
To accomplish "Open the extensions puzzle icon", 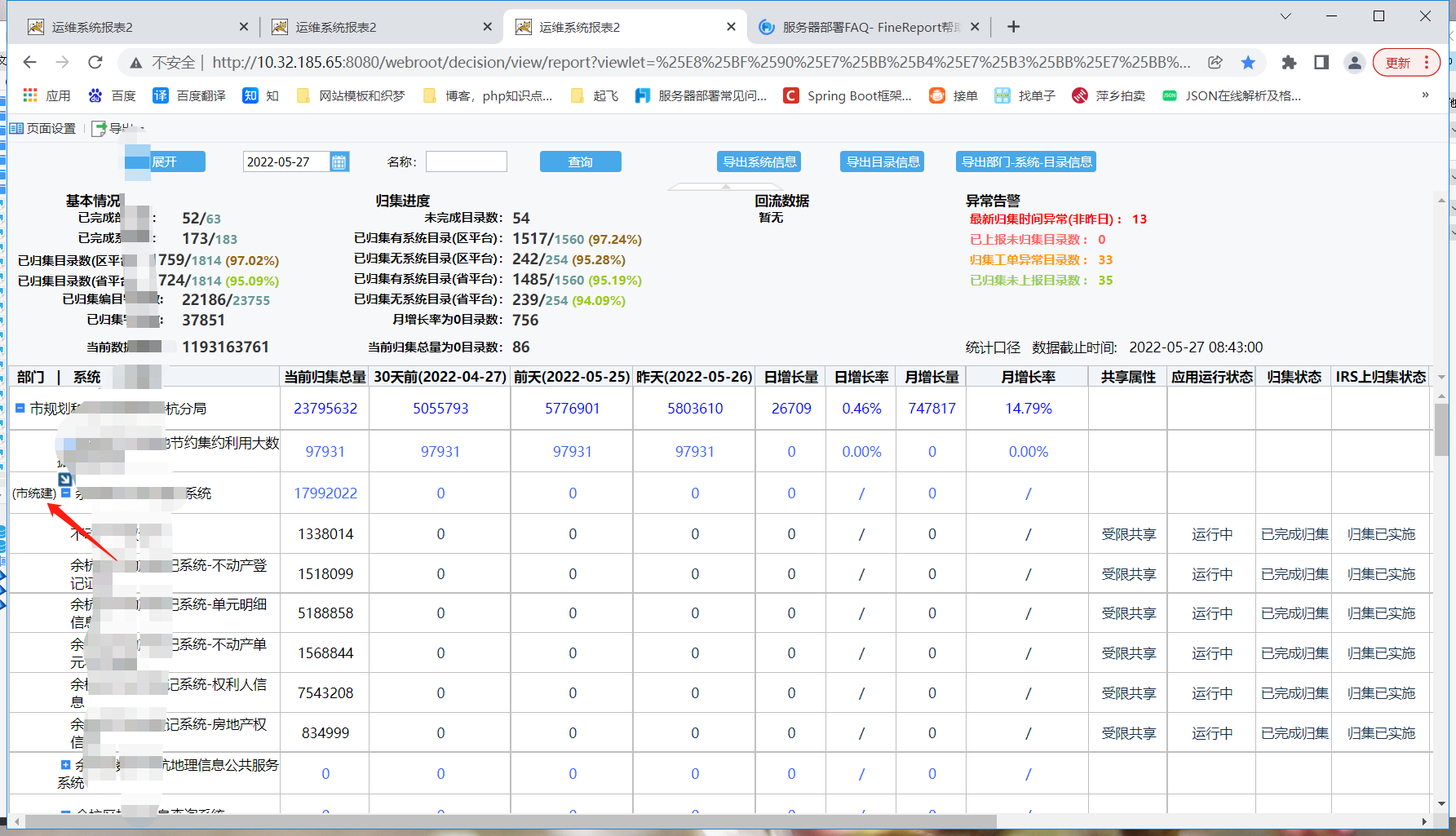I will tap(1289, 63).
